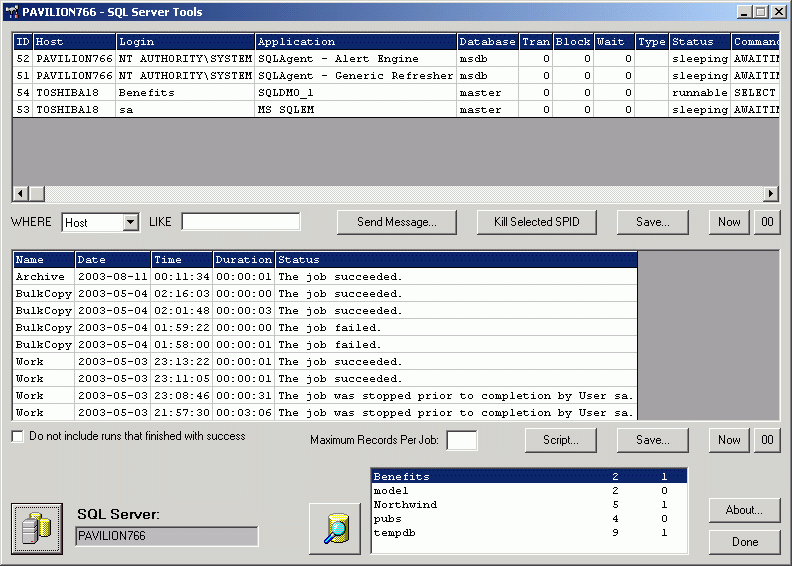The height and width of the screenshot is (566, 792).
Task: Click the Maximum Records Per Job field
Action: coord(461,440)
